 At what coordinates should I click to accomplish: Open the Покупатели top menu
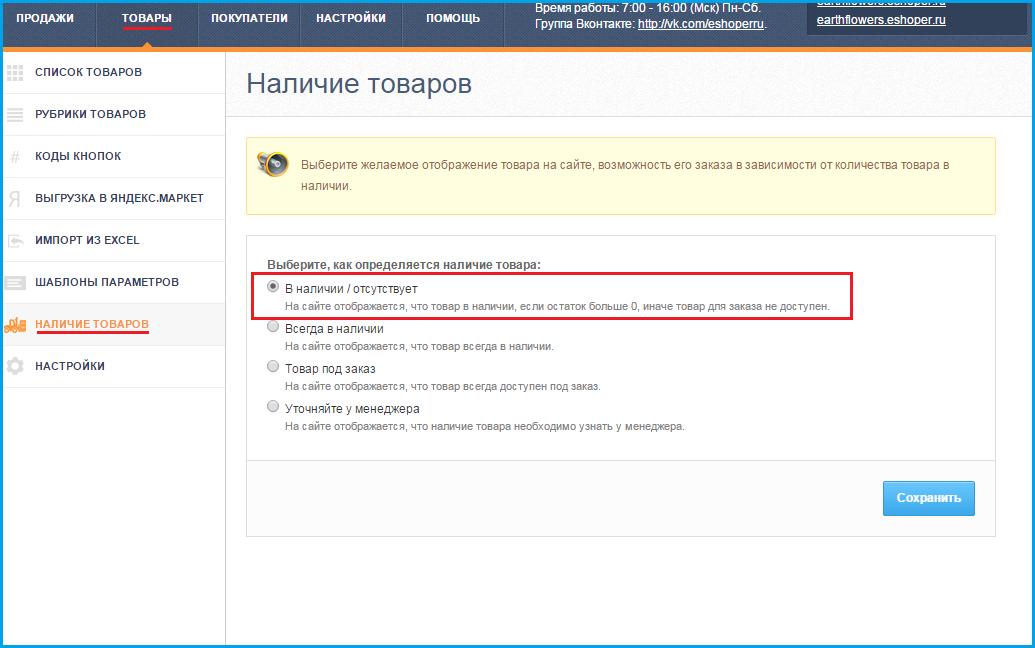click(249, 18)
